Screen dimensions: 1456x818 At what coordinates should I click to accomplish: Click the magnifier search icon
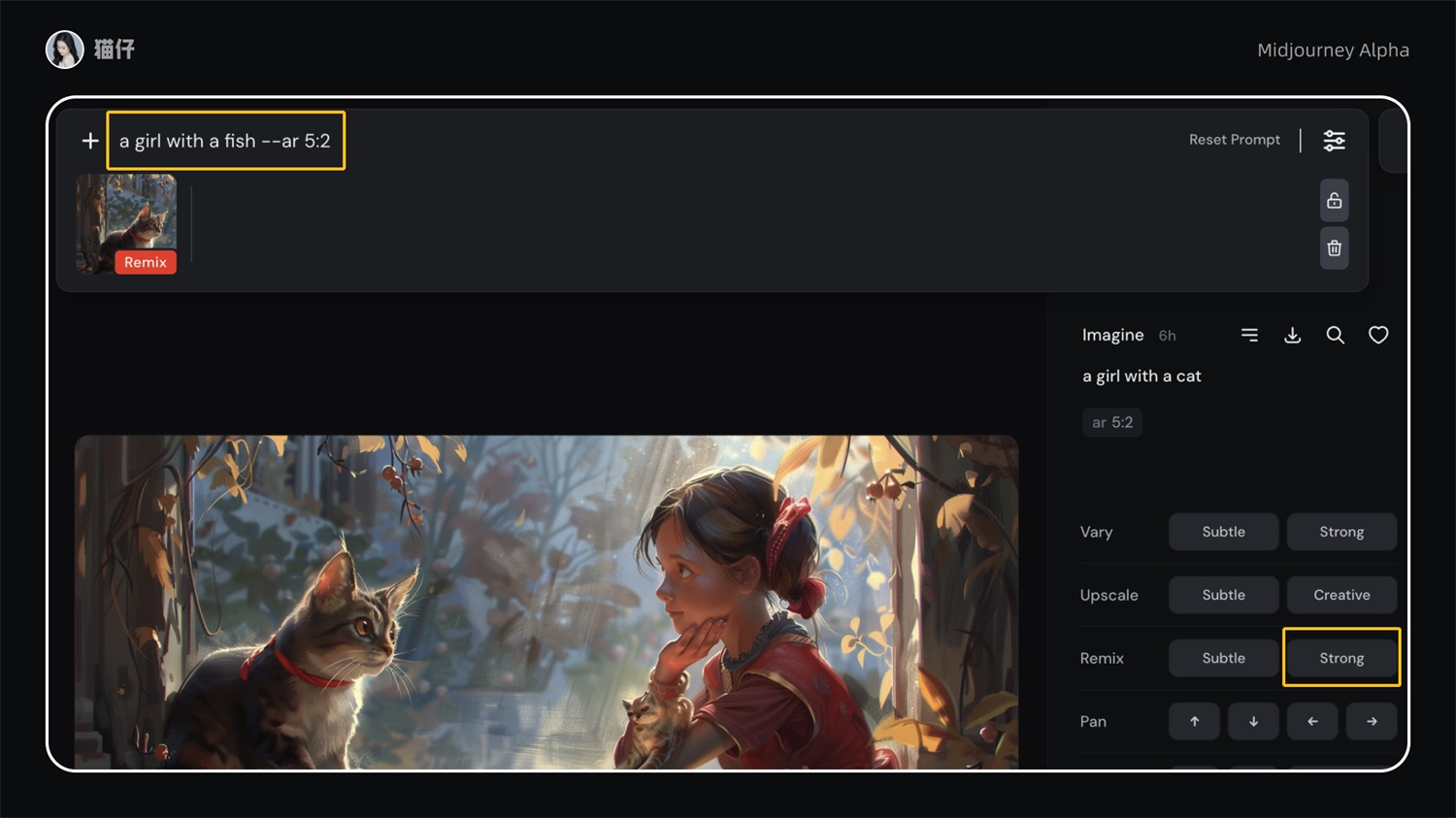click(x=1336, y=335)
